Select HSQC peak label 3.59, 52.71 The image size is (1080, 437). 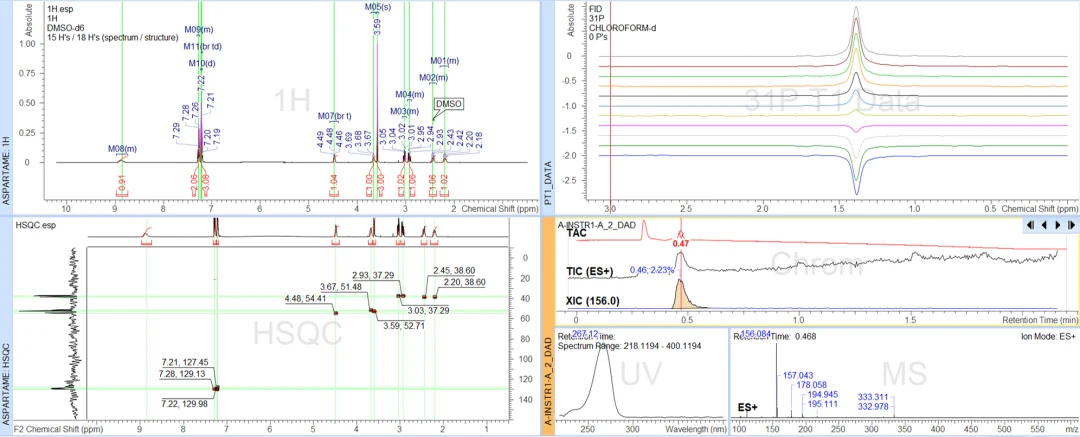pos(405,325)
